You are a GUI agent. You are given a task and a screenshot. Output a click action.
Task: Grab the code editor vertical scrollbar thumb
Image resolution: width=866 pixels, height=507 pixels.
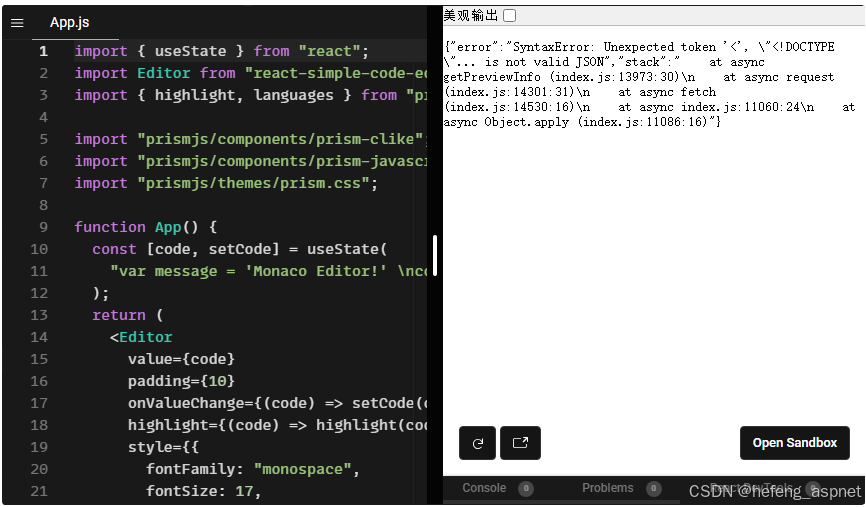coord(435,255)
